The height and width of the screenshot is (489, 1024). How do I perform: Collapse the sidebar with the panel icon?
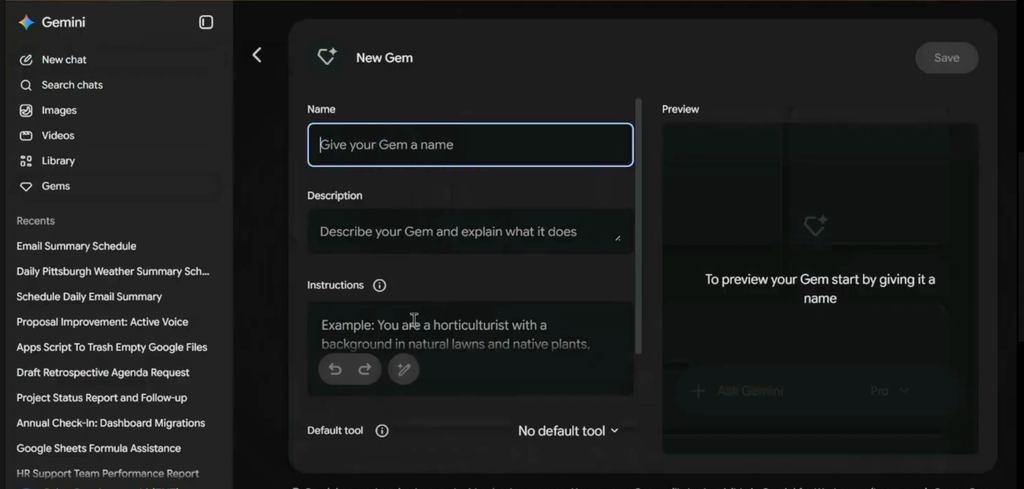(206, 22)
